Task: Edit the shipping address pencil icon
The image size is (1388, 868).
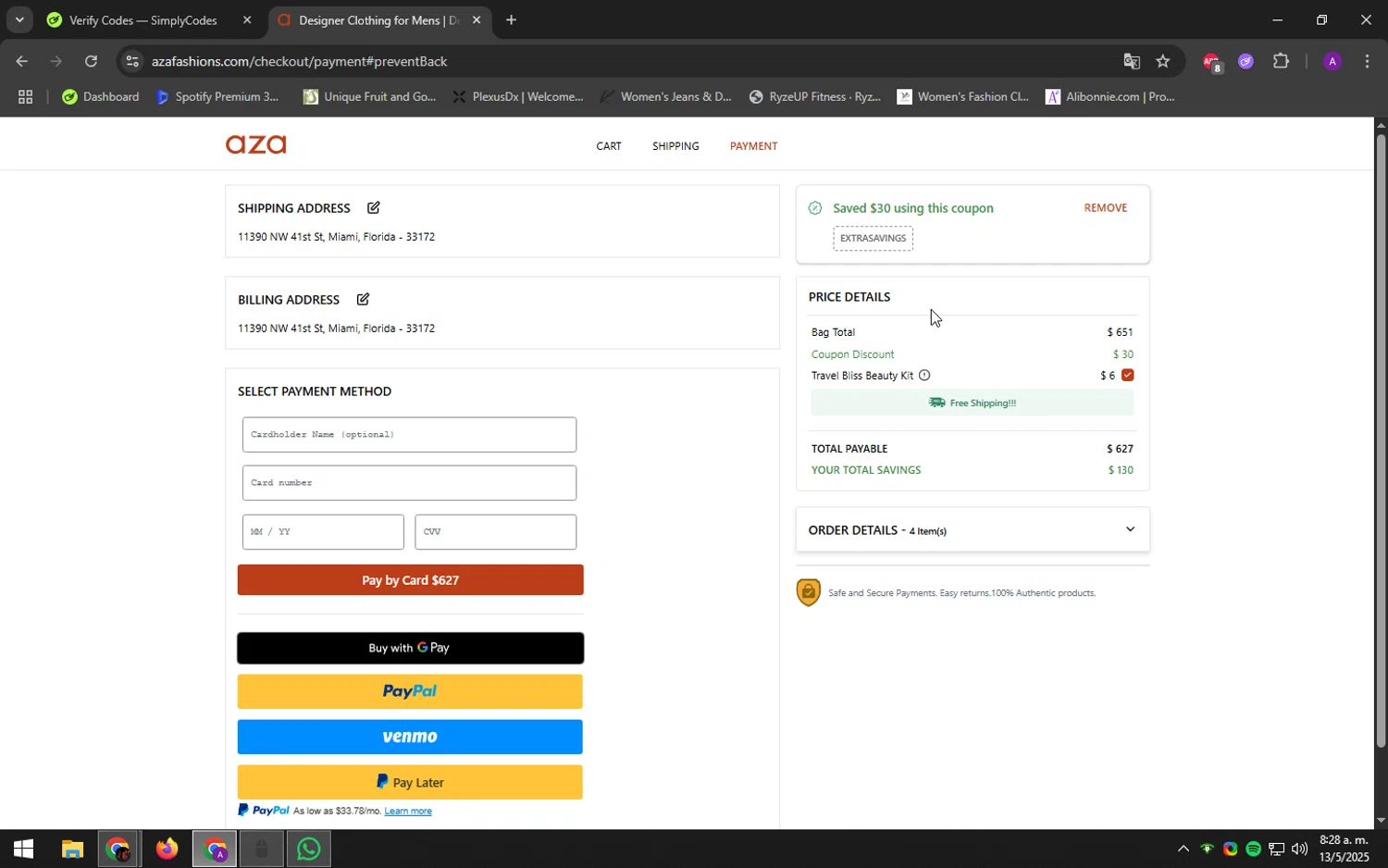Action: point(374,207)
